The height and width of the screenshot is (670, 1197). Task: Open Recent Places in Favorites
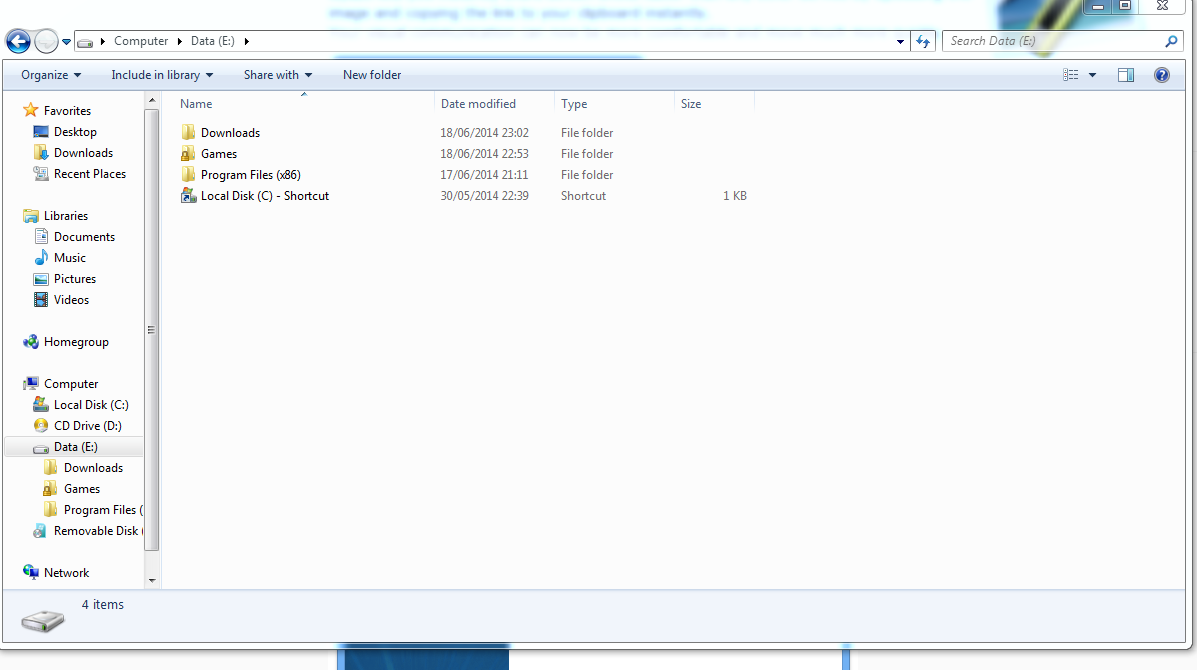click(x=89, y=174)
